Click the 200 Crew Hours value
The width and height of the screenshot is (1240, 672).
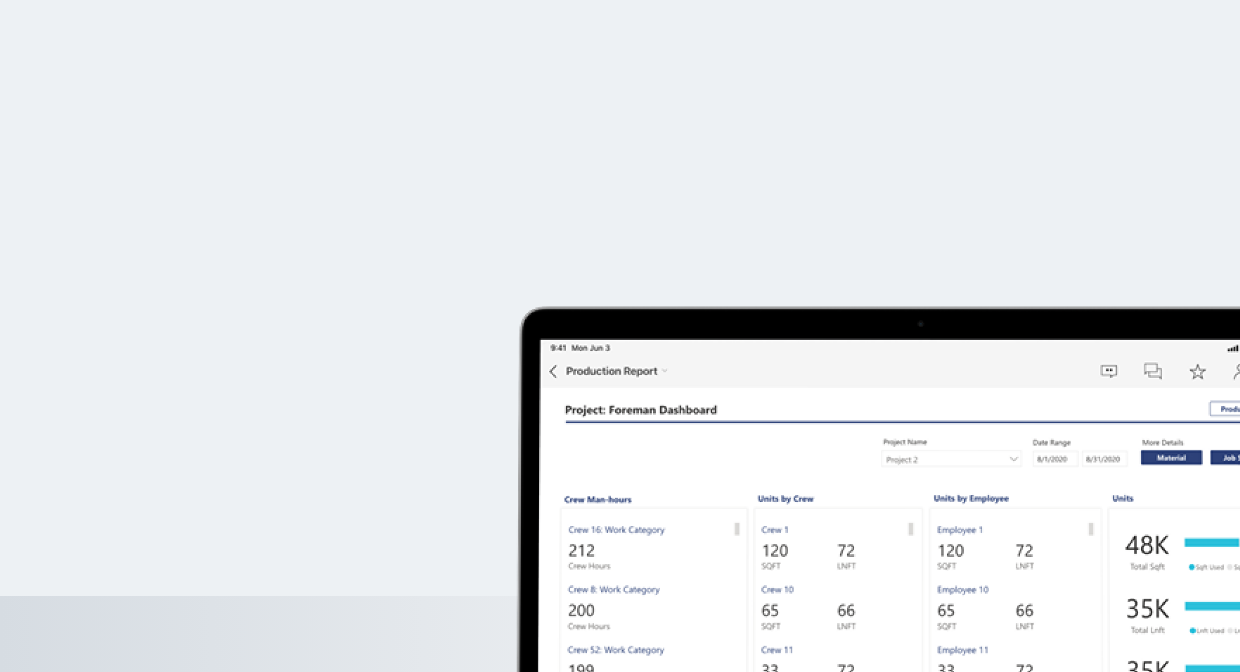pos(581,611)
